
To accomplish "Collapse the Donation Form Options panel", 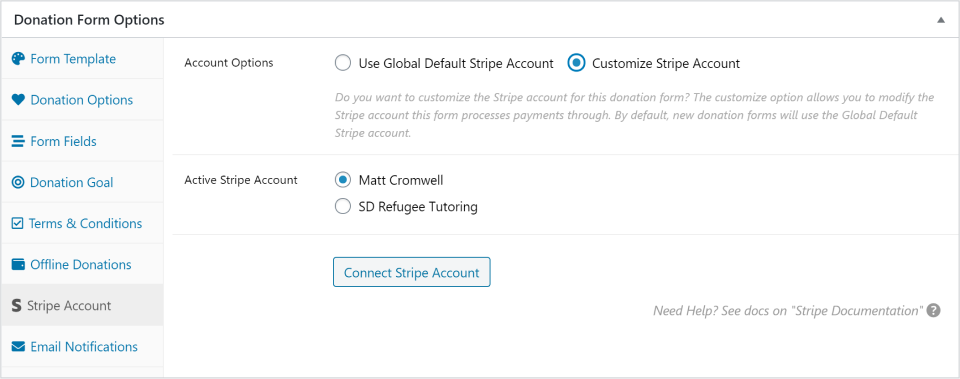I will click(940, 20).
